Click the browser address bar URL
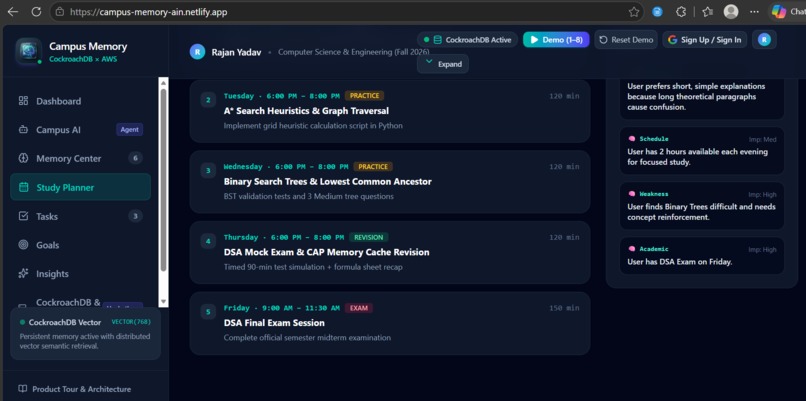 tap(149, 12)
